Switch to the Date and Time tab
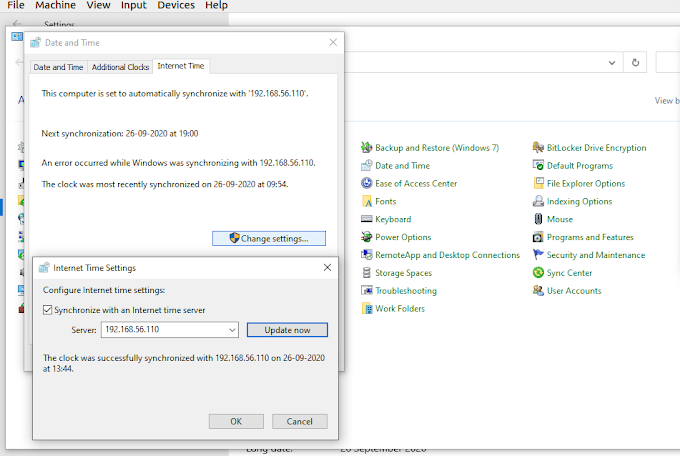680x456 pixels. coord(58,67)
